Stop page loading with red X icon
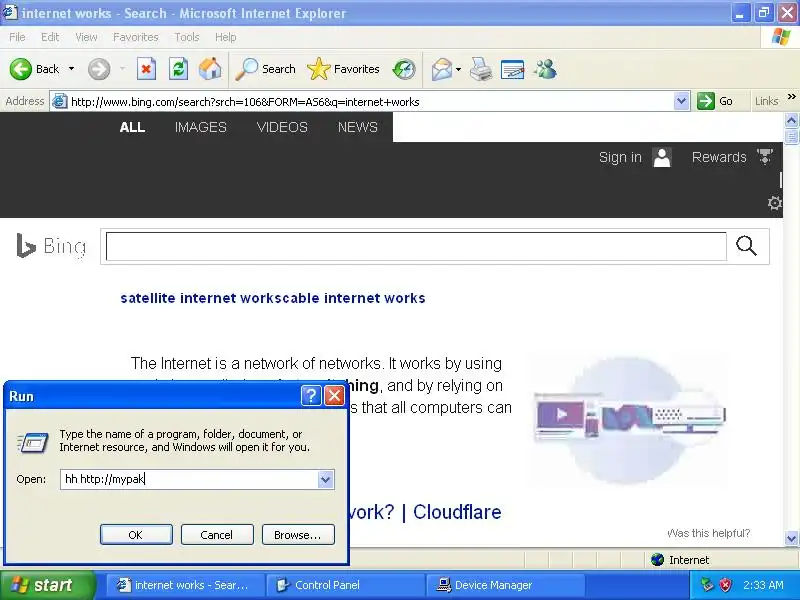 coord(146,69)
